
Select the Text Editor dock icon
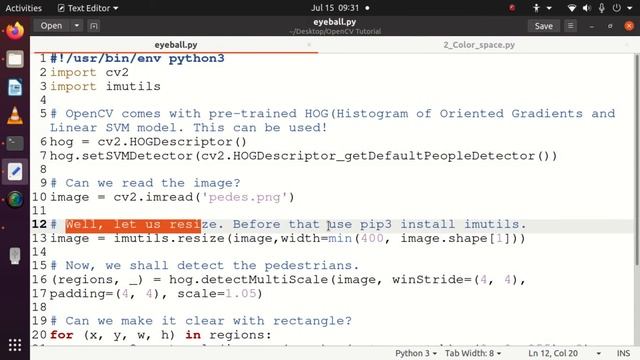(x=15, y=171)
